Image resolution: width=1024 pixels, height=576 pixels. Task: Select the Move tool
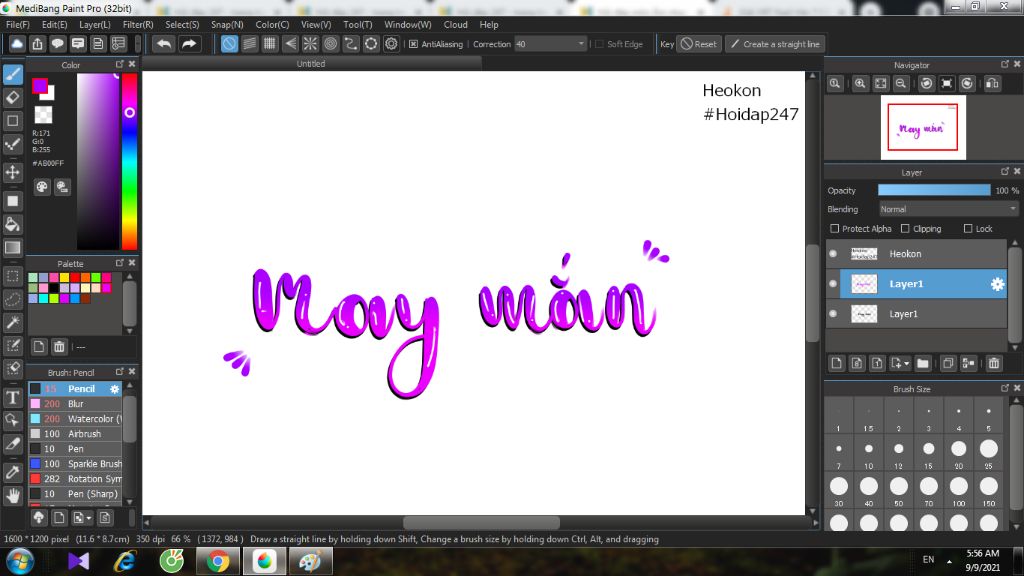pos(12,172)
